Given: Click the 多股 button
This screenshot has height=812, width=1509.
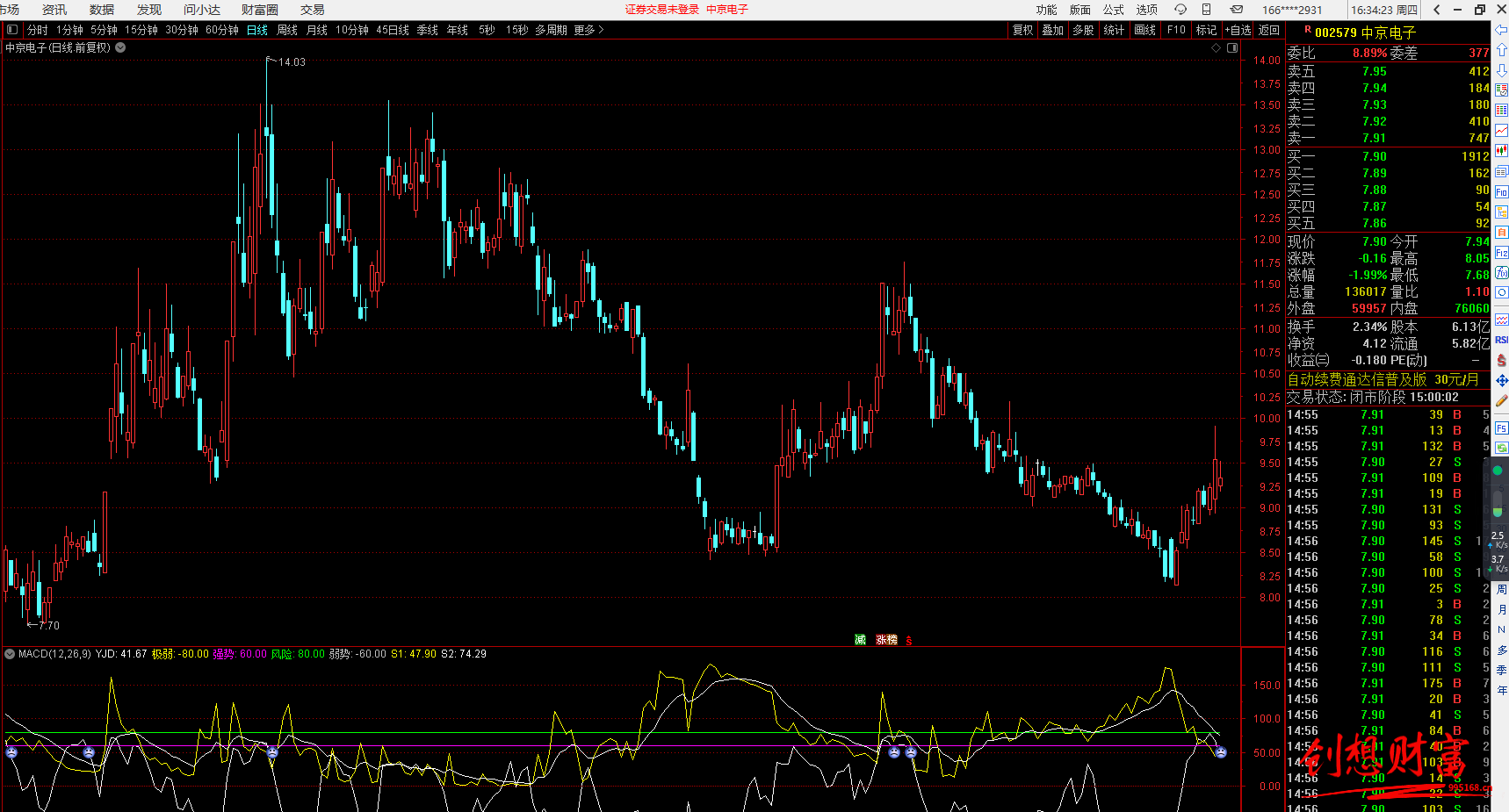Looking at the screenshot, I should pos(1084,30).
